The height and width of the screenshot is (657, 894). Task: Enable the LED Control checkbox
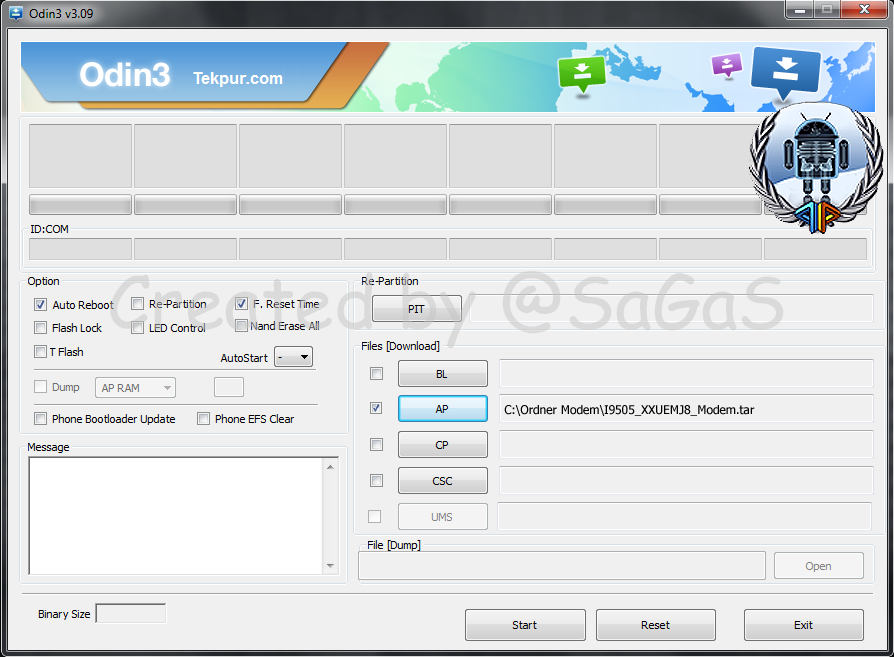(137, 328)
